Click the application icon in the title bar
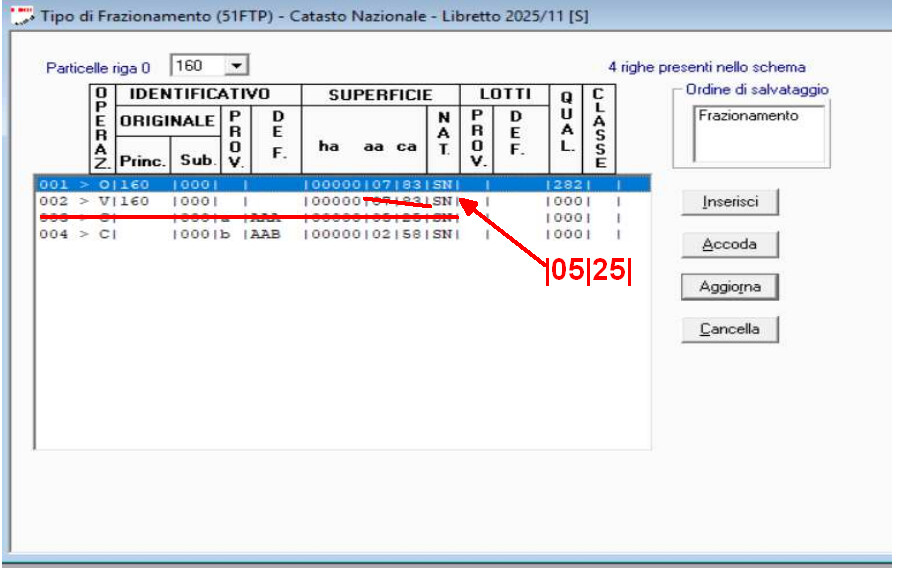The height and width of the screenshot is (568, 897). pyautogui.click(x=20, y=18)
